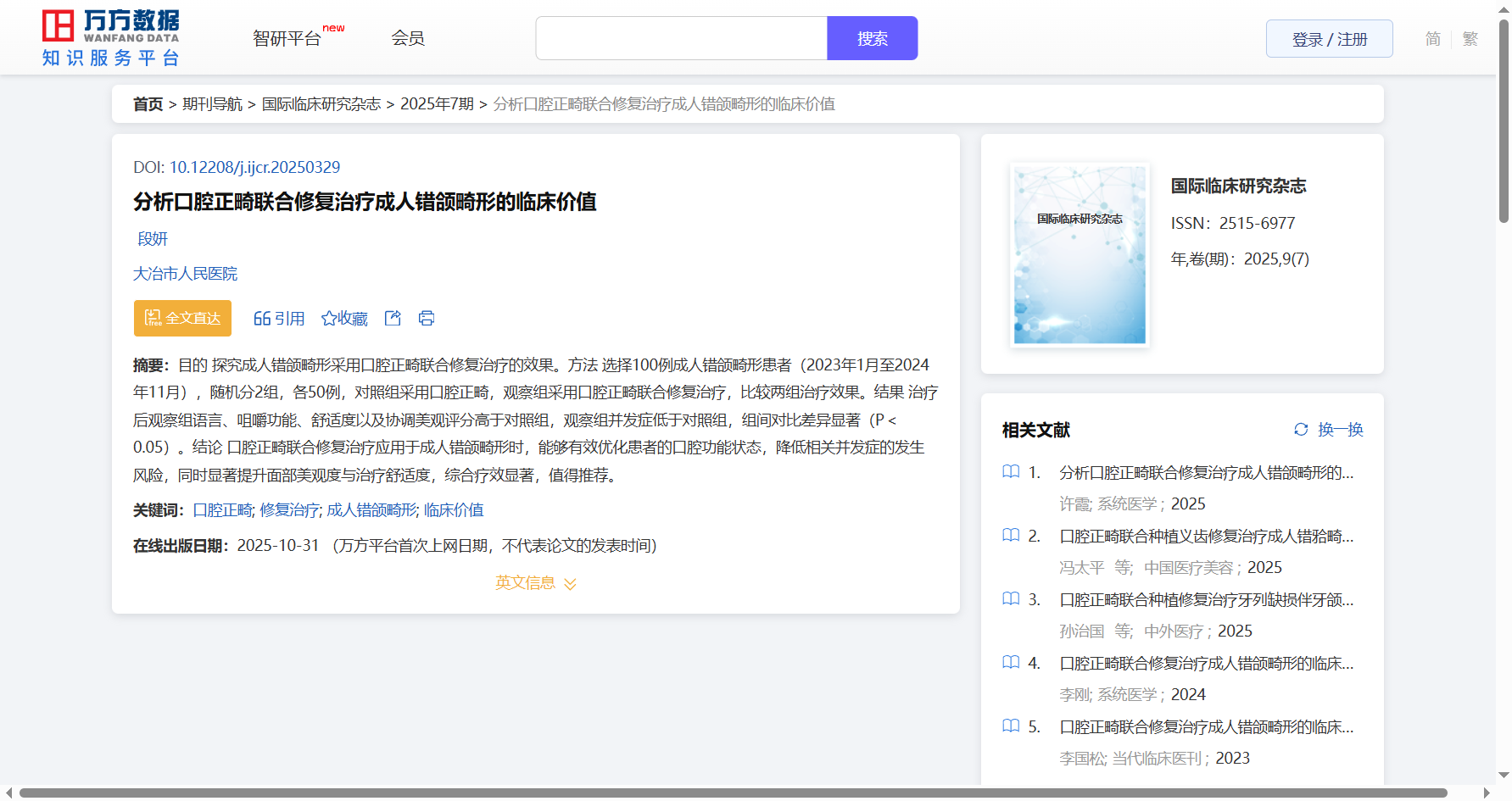The image size is (1512, 801).
Task: Open full text via 全文直达 button
Action: (x=182, y=319)
